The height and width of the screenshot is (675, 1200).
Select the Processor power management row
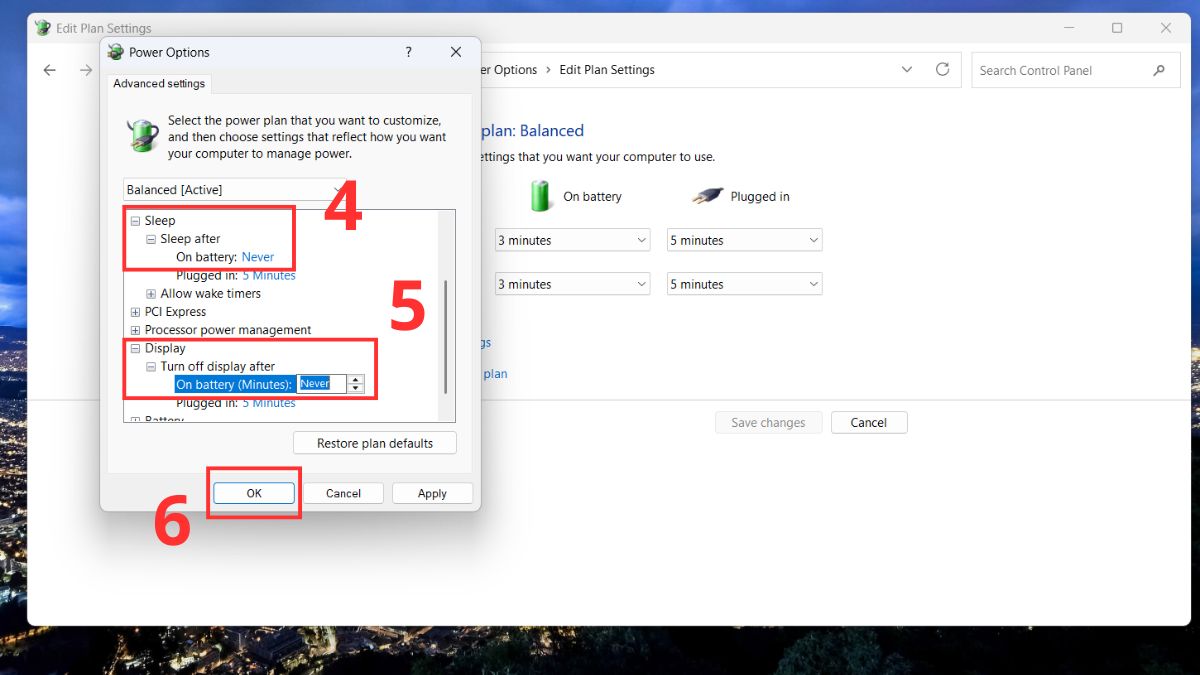(x=228, y=330)
